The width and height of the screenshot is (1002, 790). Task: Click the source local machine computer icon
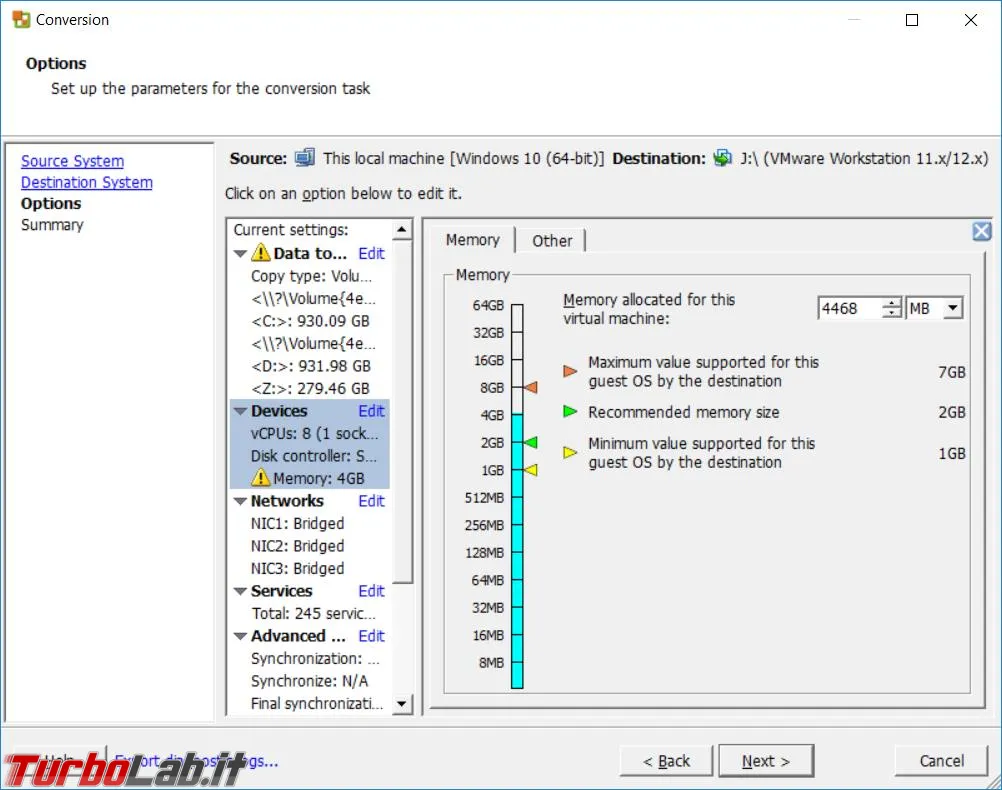(305, 157)
